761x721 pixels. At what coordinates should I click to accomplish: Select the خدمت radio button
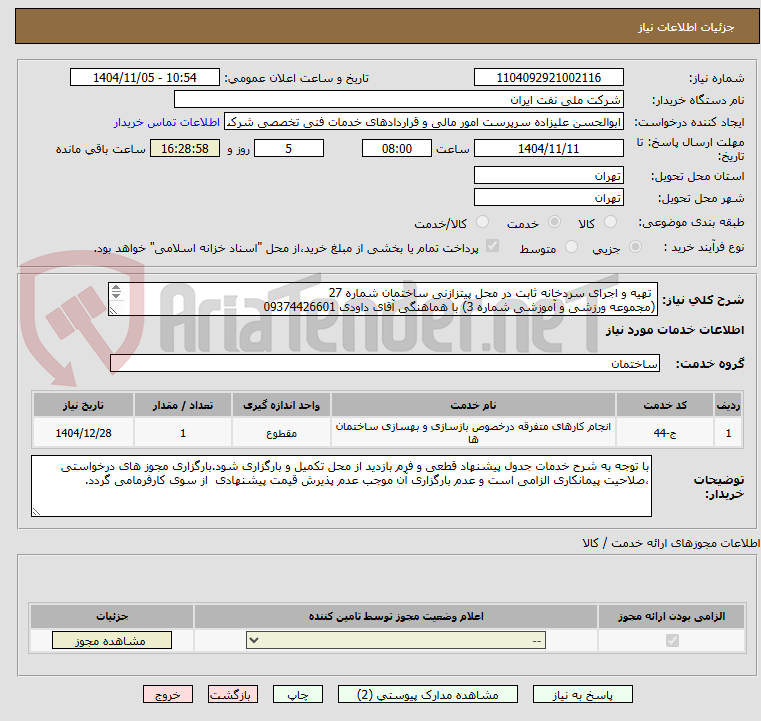554,222
